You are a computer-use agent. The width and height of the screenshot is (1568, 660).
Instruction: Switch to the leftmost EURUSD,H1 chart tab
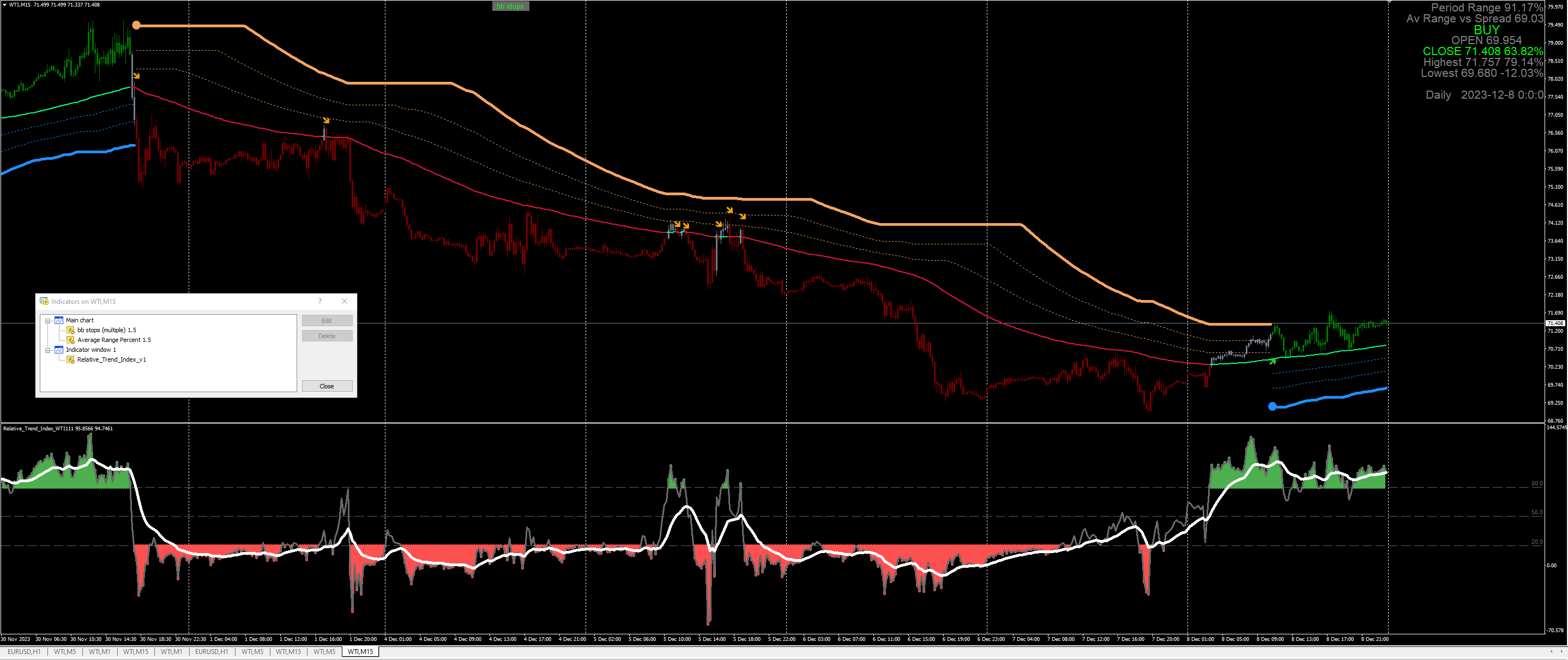(24, 651)
